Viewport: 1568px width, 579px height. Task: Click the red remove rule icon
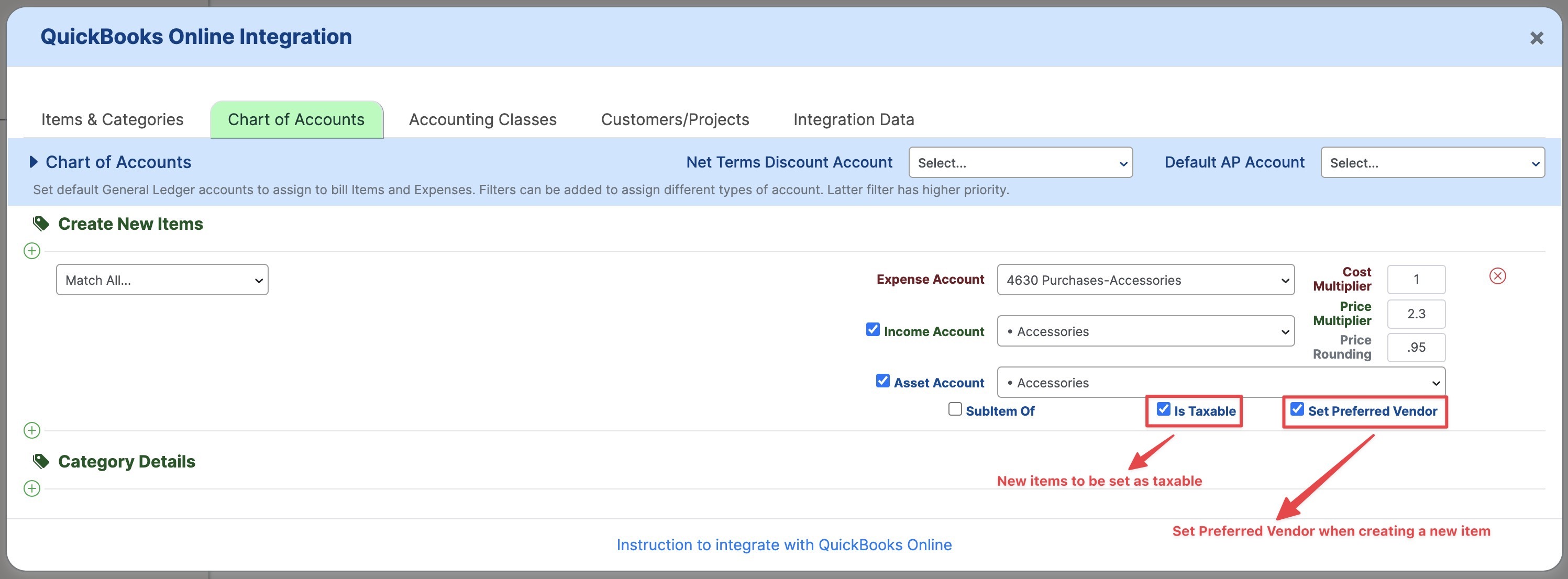(x=1497, y=276)
